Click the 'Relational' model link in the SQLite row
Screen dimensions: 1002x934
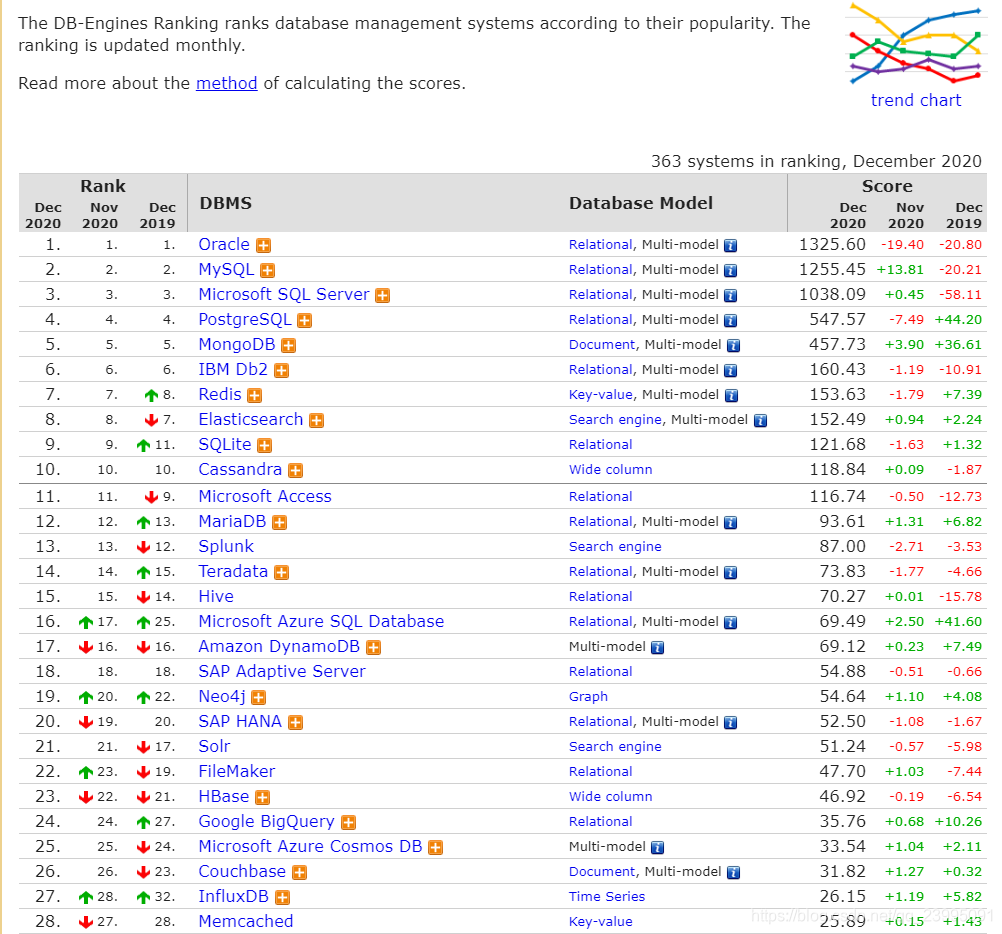pyautogui.click(x=601, y=445)
